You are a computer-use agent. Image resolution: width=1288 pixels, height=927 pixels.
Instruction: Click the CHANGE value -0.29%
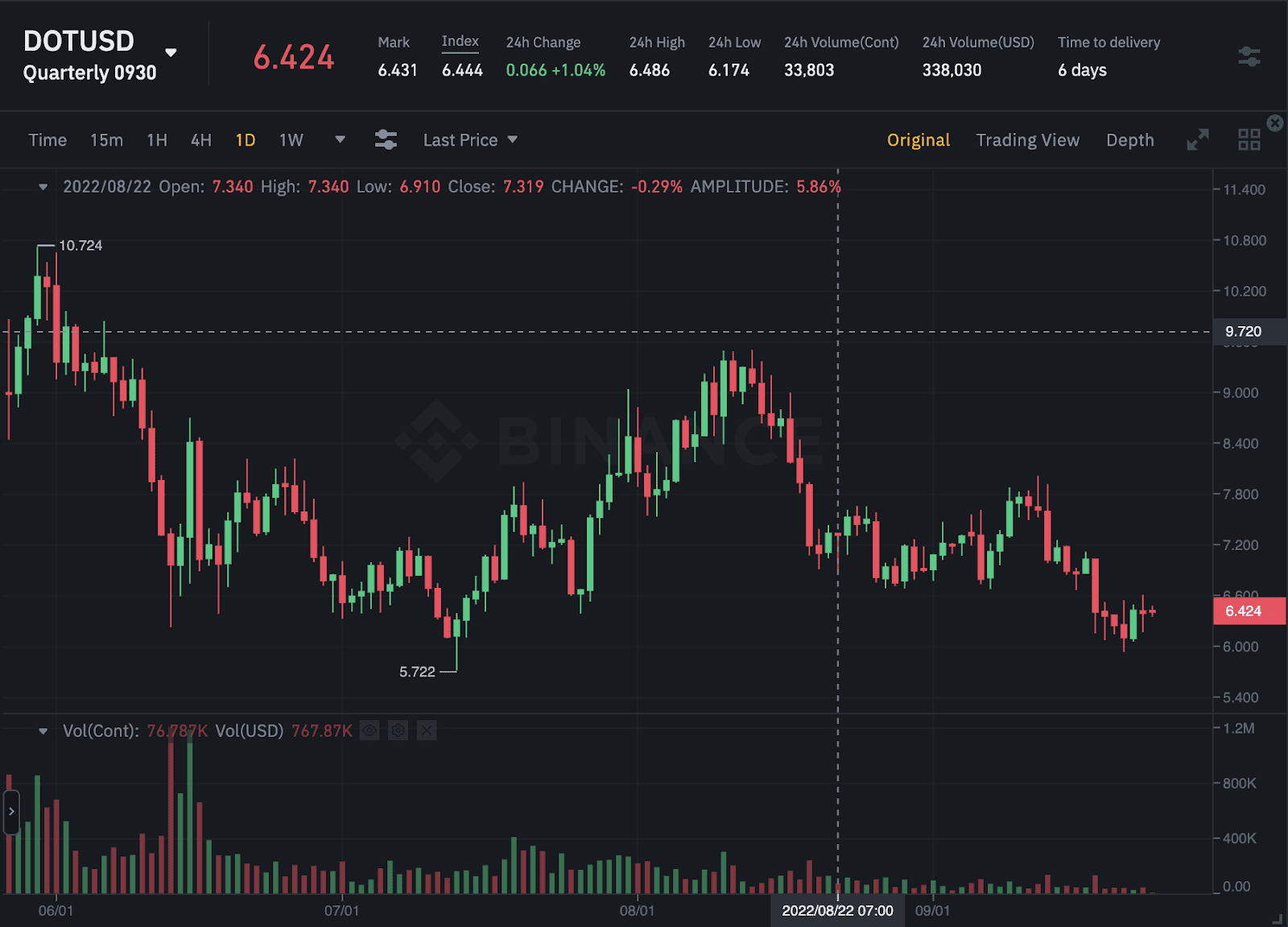click(657, 187)
